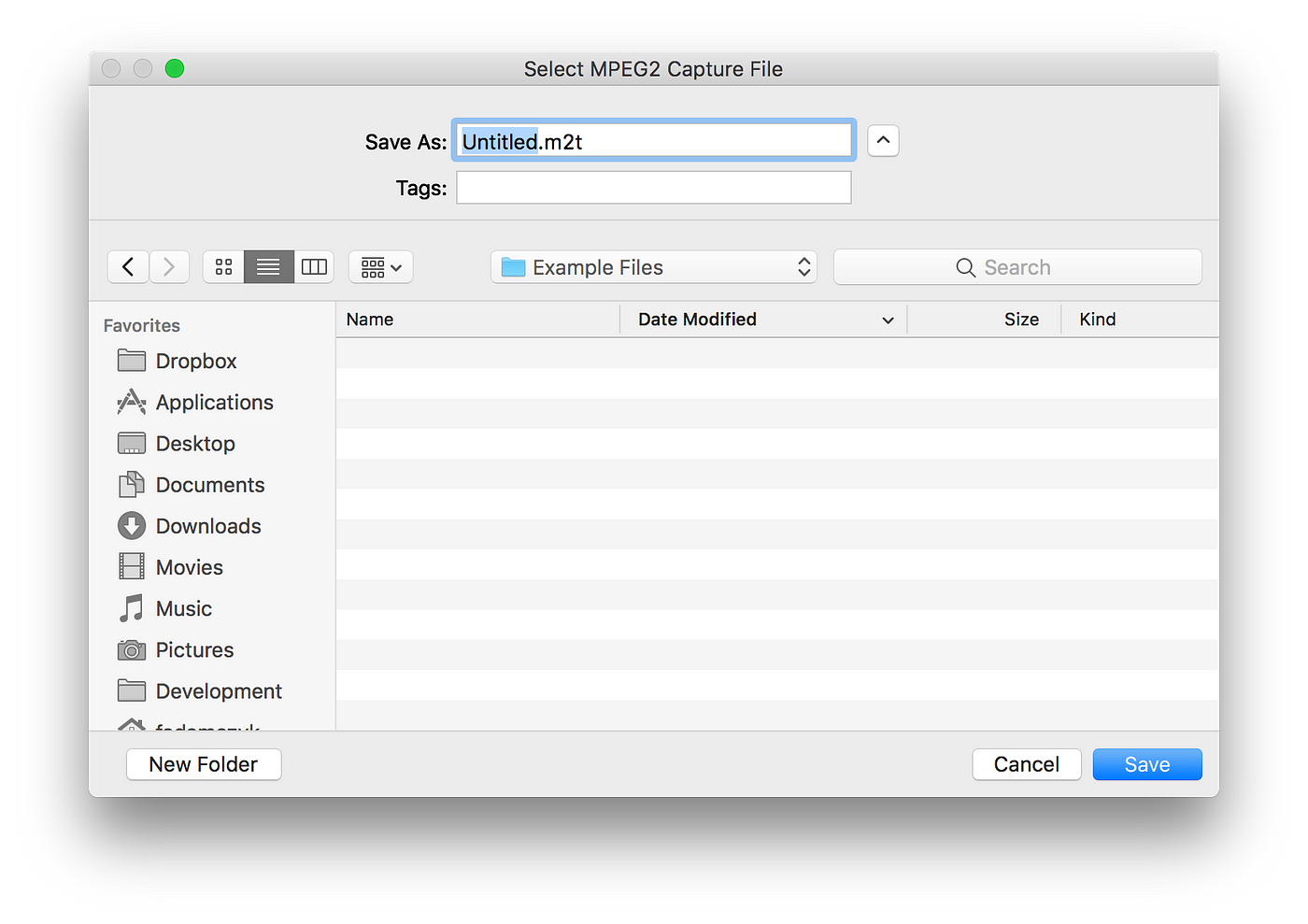This screenshot has height=924, width=1308.
Task: Switch to icon grid view
Action: 222,266
